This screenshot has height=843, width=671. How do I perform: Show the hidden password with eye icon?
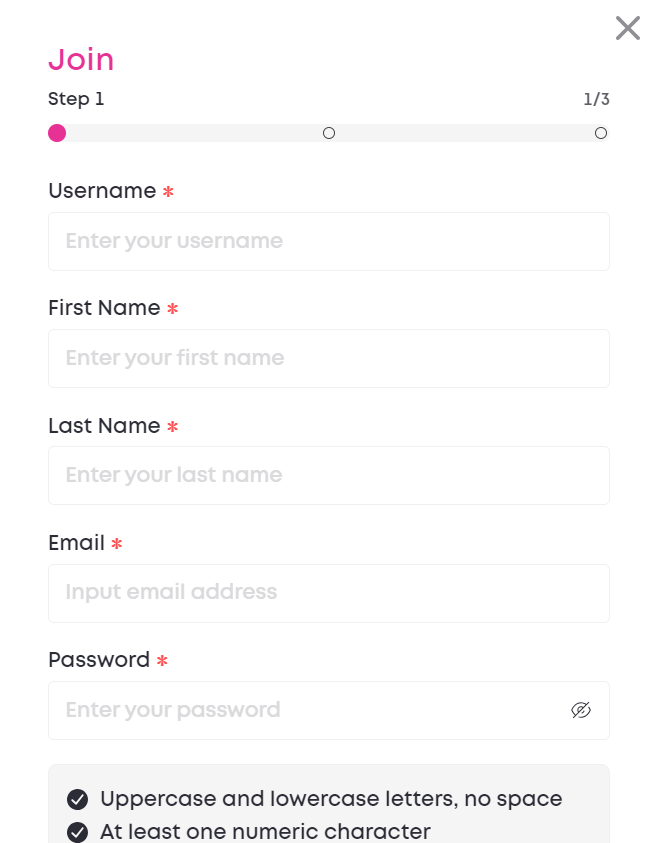tap(581, 710)
